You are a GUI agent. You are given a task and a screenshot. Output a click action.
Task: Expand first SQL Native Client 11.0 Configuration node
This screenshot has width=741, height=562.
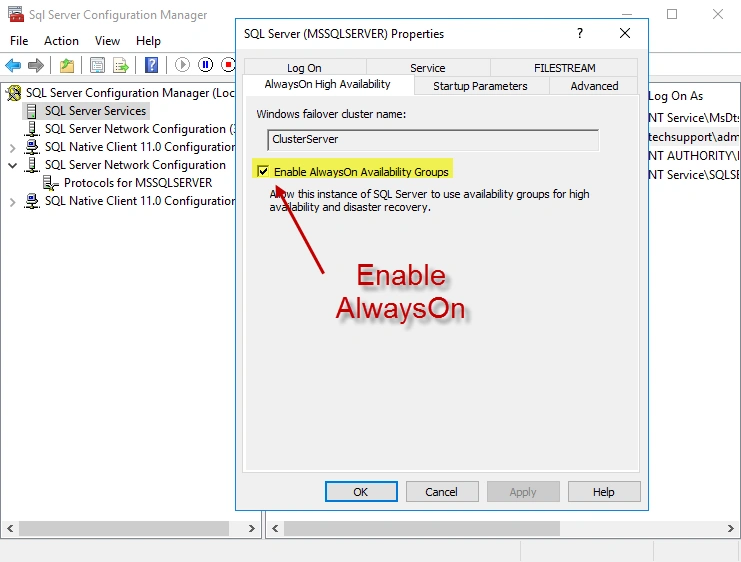(x=13, y=148)
